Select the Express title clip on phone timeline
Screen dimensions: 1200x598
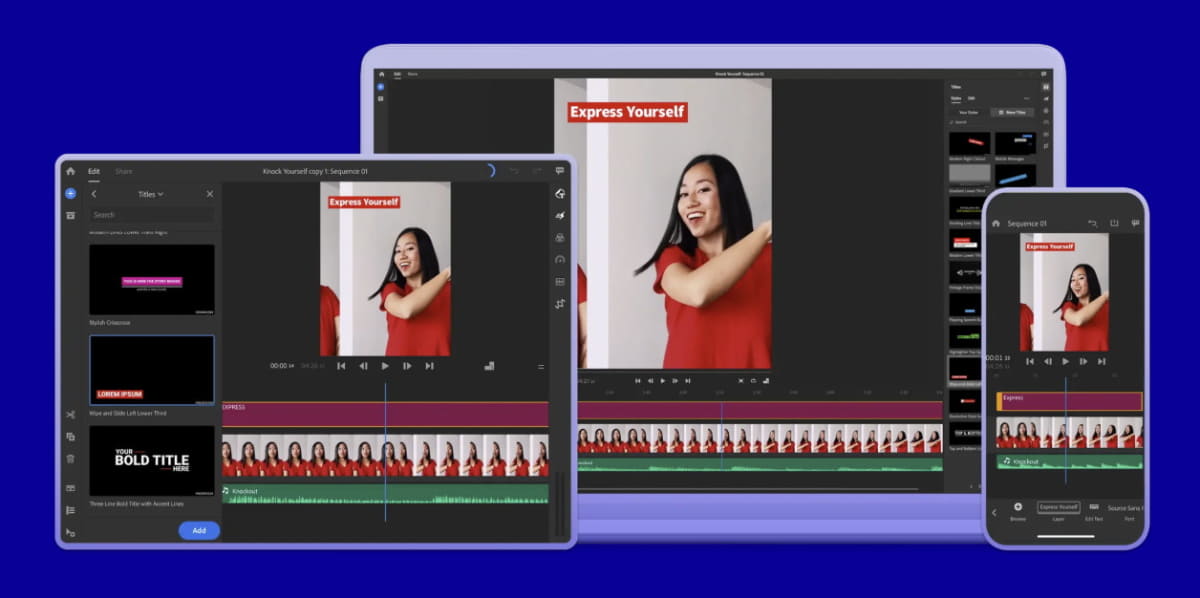[1069, 401]
